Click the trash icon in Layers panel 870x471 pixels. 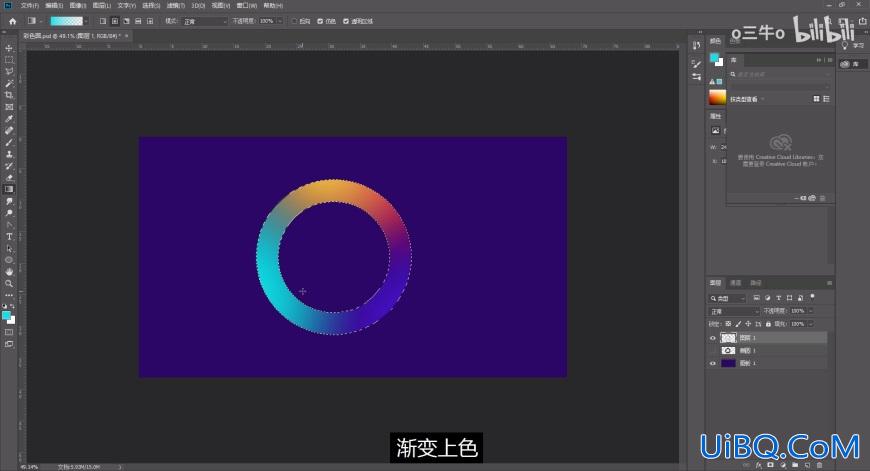820,465
